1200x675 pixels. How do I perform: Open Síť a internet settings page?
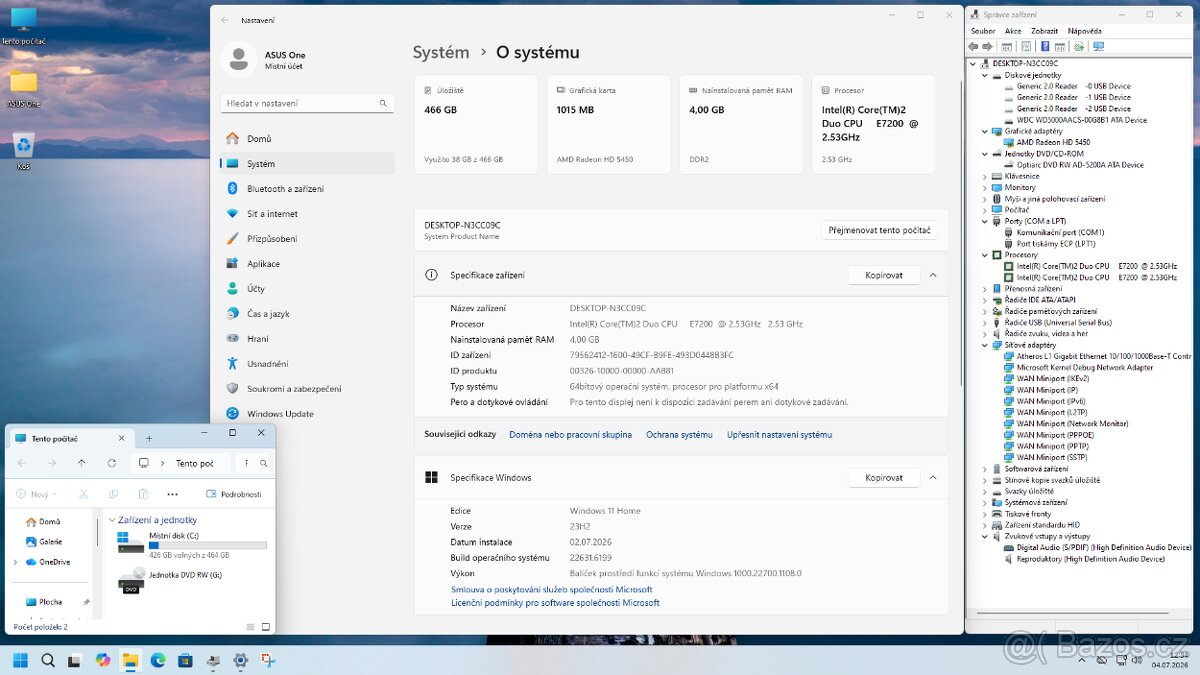(x=307, y=213)
